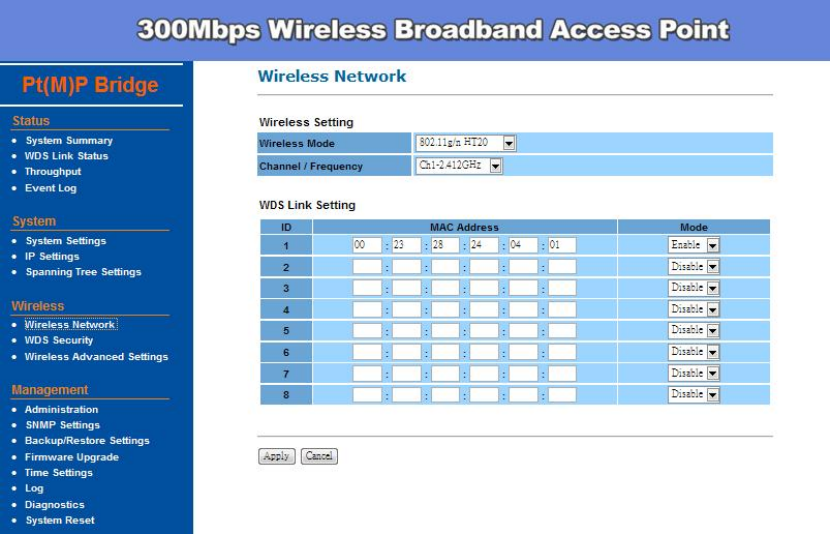This screenshot has height=534, width=830.
Task: Click the Wireless Network page heading
Action: pos(332,76)
